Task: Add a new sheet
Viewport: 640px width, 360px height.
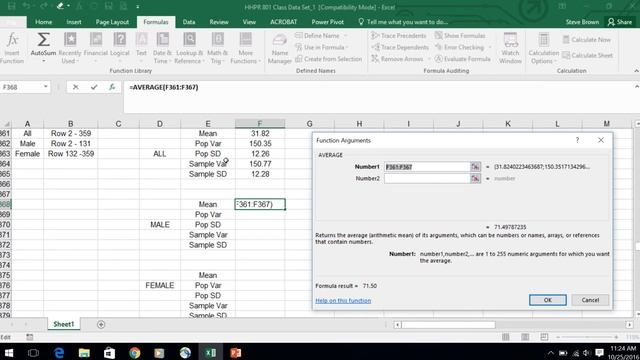Action: [101, 324]
